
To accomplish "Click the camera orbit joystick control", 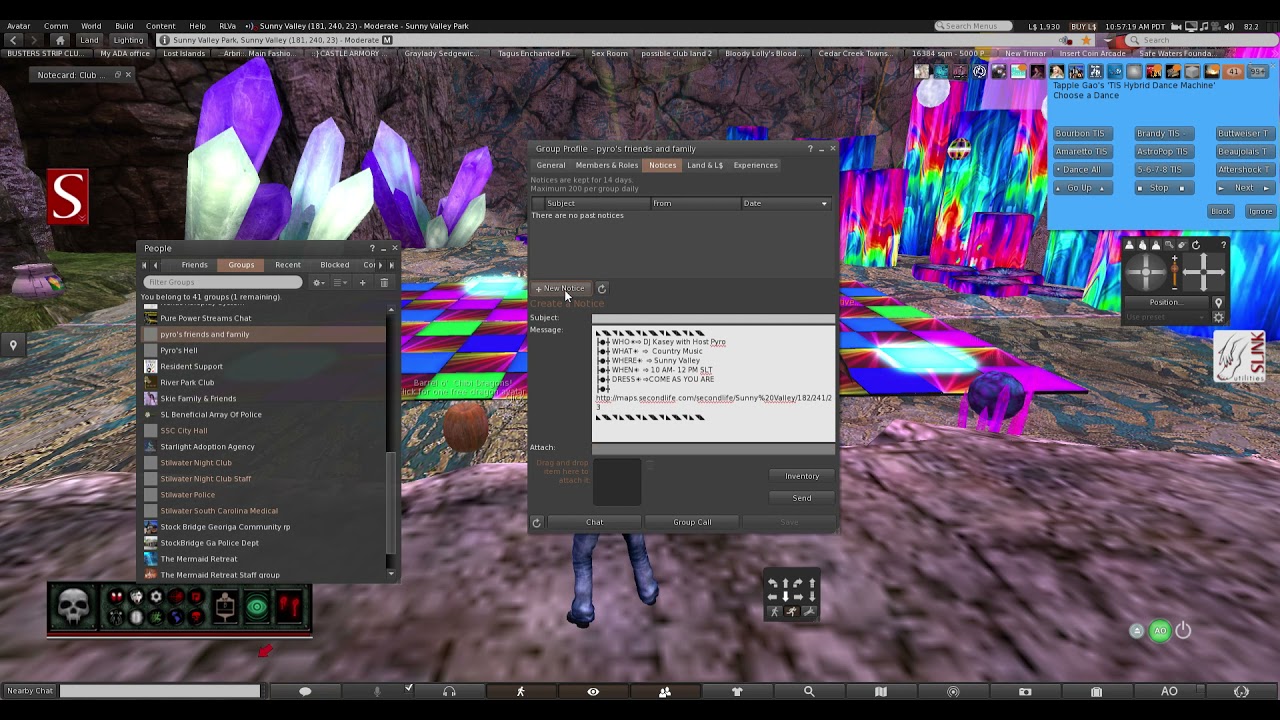I will (1147, 270).
